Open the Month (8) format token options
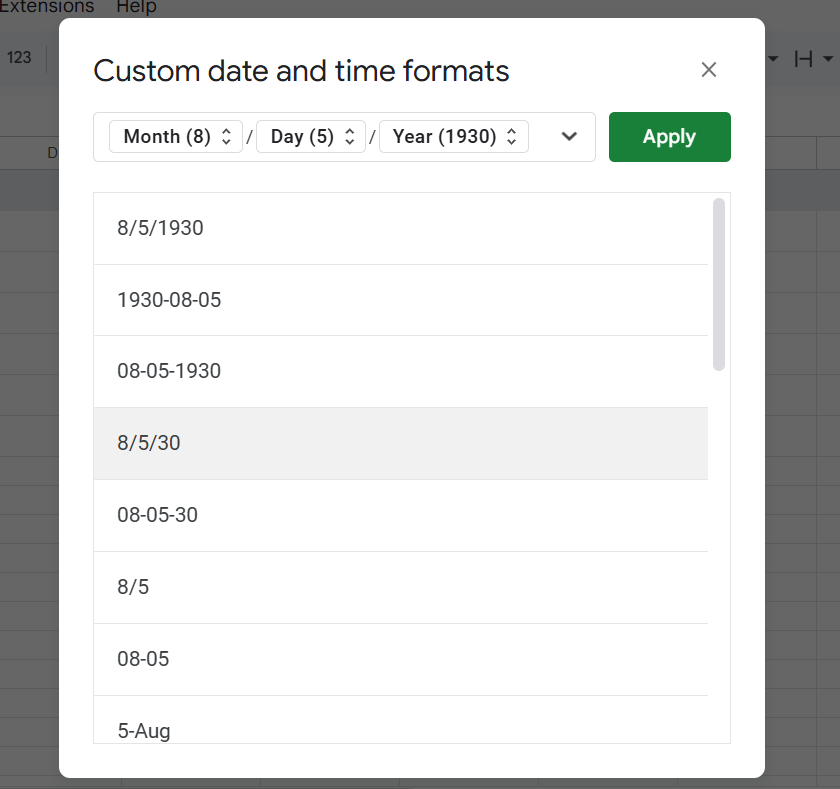 tap(176, 137)
